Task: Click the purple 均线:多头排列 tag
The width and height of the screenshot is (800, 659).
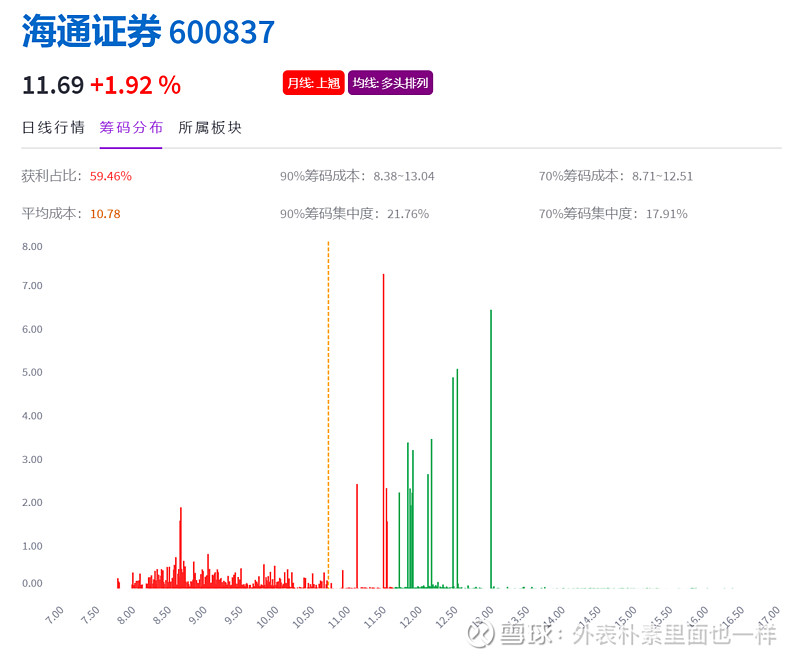Action: pos(390,83)
